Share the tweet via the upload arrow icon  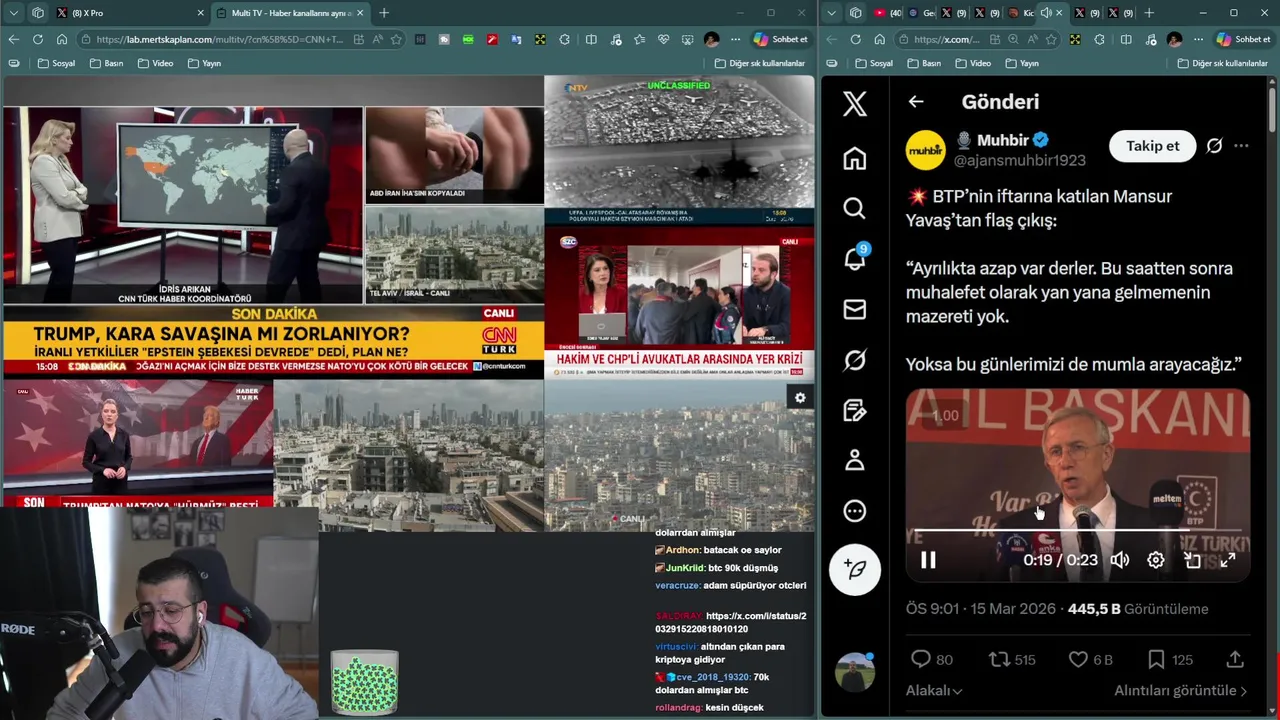pyautogui.click(x=1235, y=659)
